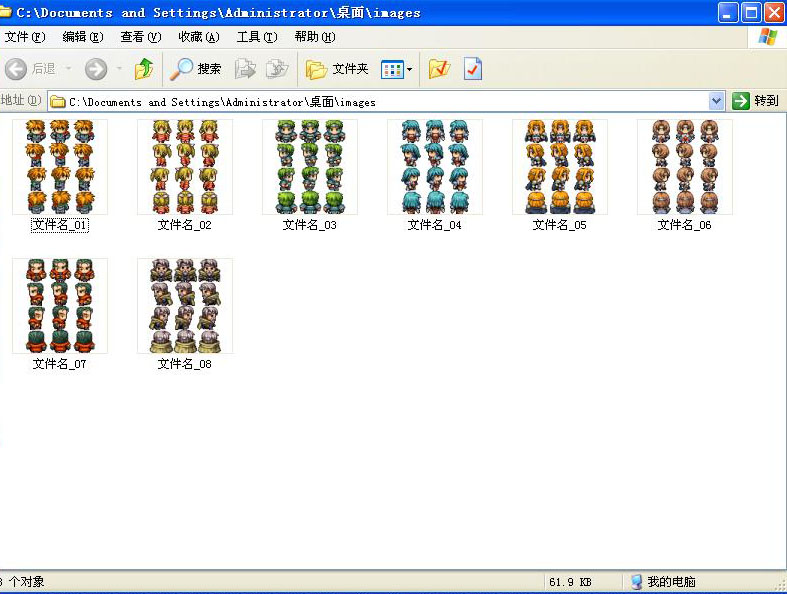787x594 pixels.
Task: Minimize the images folder window
Action: pos(728,13)
